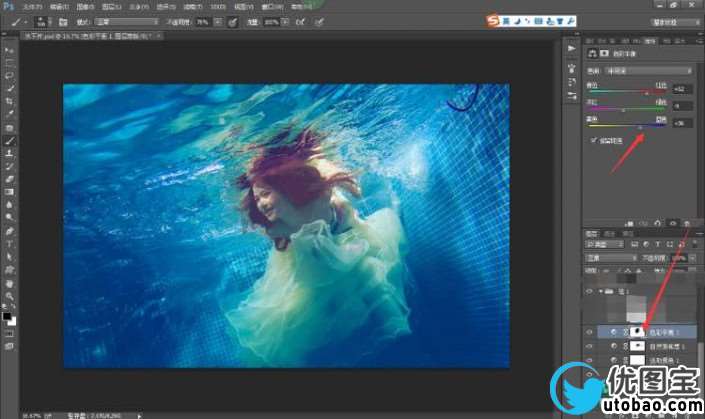Open the 文件 File menu
This screenshot has width=705, height=419.
32,7
